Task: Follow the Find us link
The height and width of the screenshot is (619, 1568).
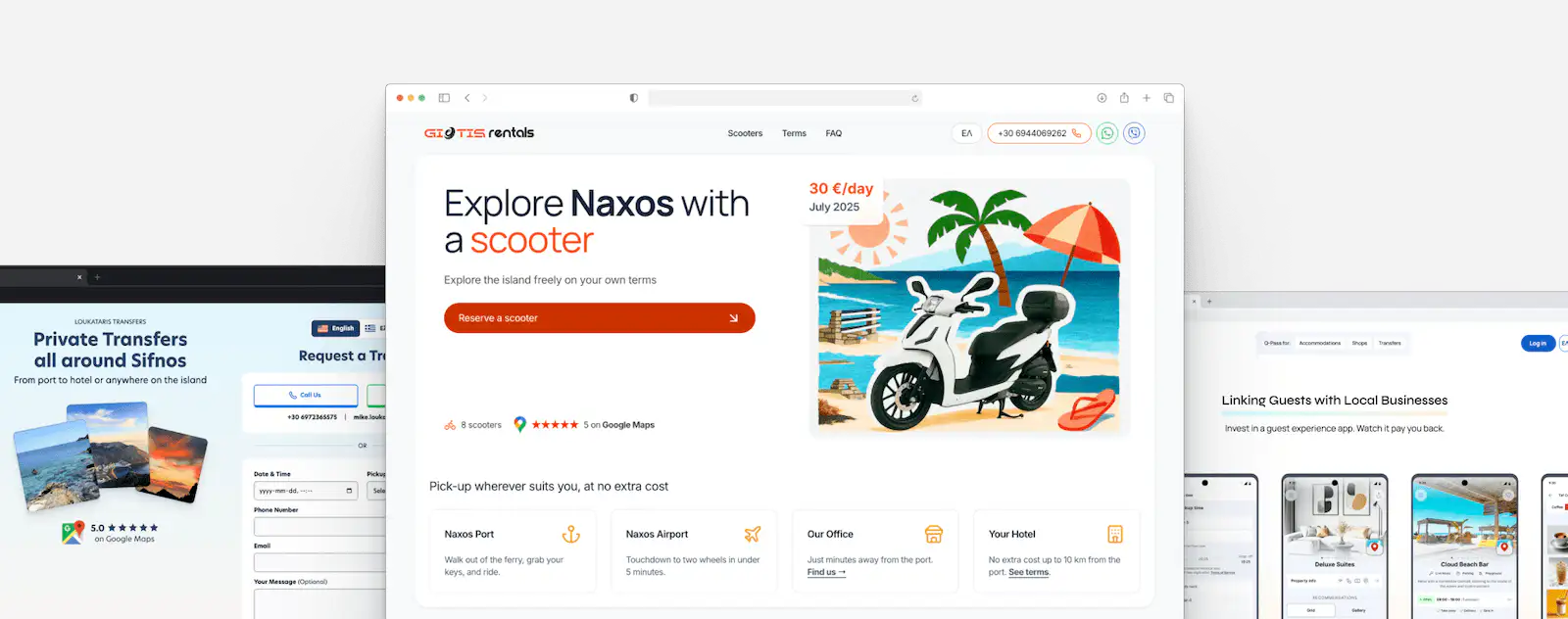Action: pos(826,572)
